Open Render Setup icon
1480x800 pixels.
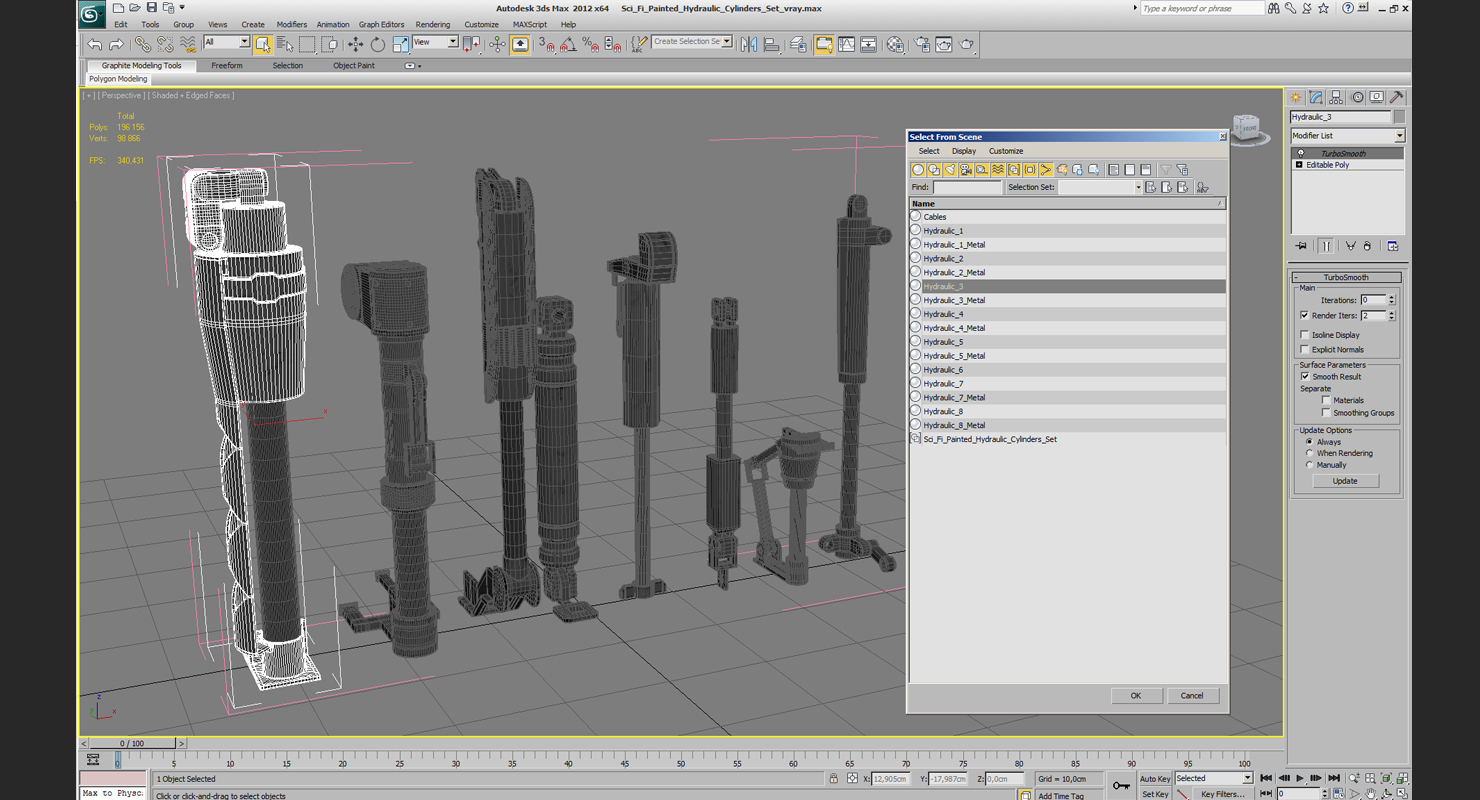pos(921,44)
